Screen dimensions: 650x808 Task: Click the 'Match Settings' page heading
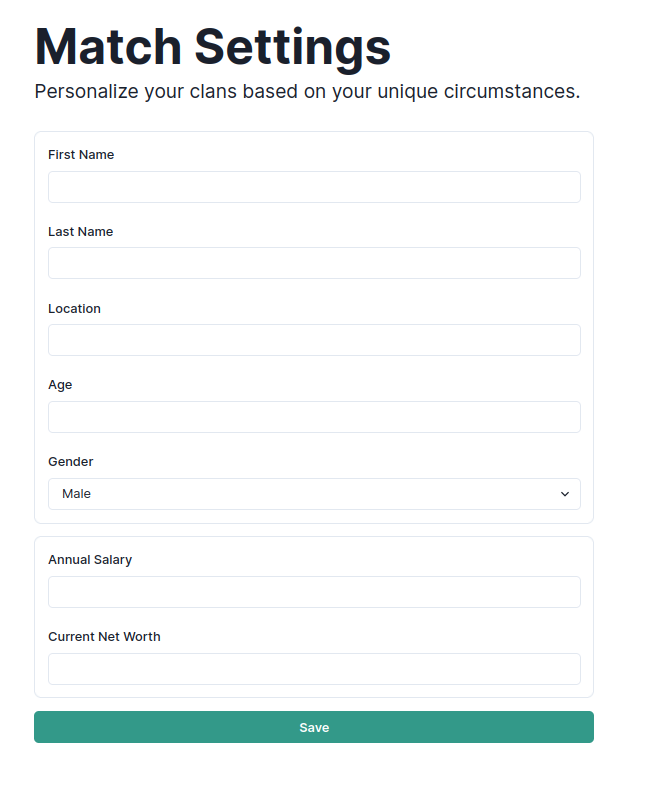[212, 47]
